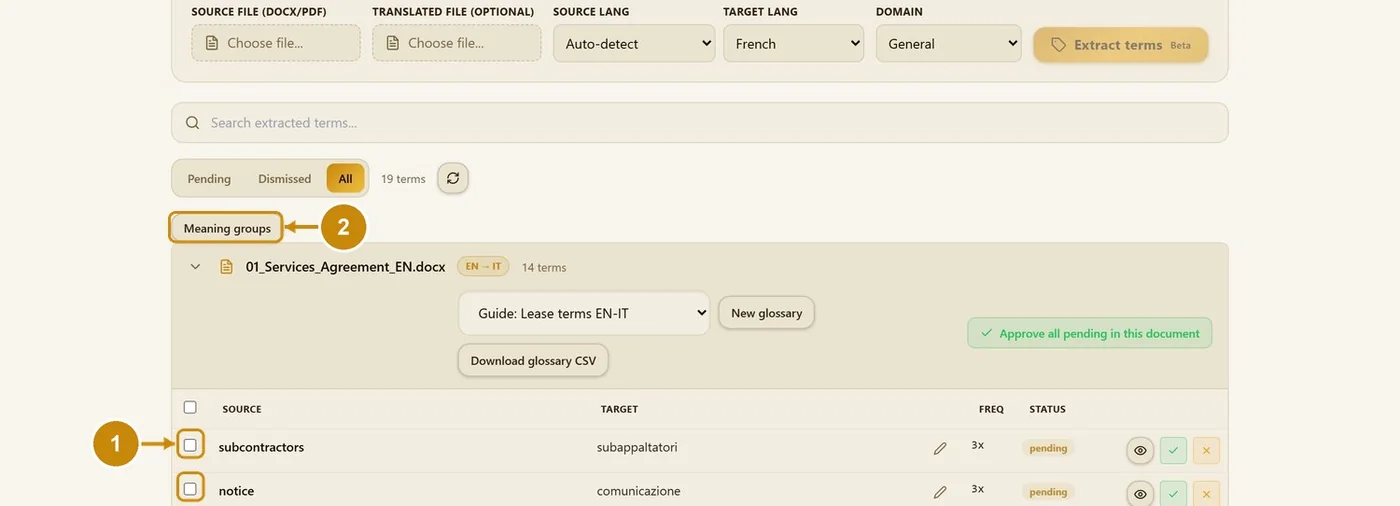Click the pending status badge for notice
Viewport: 1400px width, 506px height.
[x=1048, y=492]
